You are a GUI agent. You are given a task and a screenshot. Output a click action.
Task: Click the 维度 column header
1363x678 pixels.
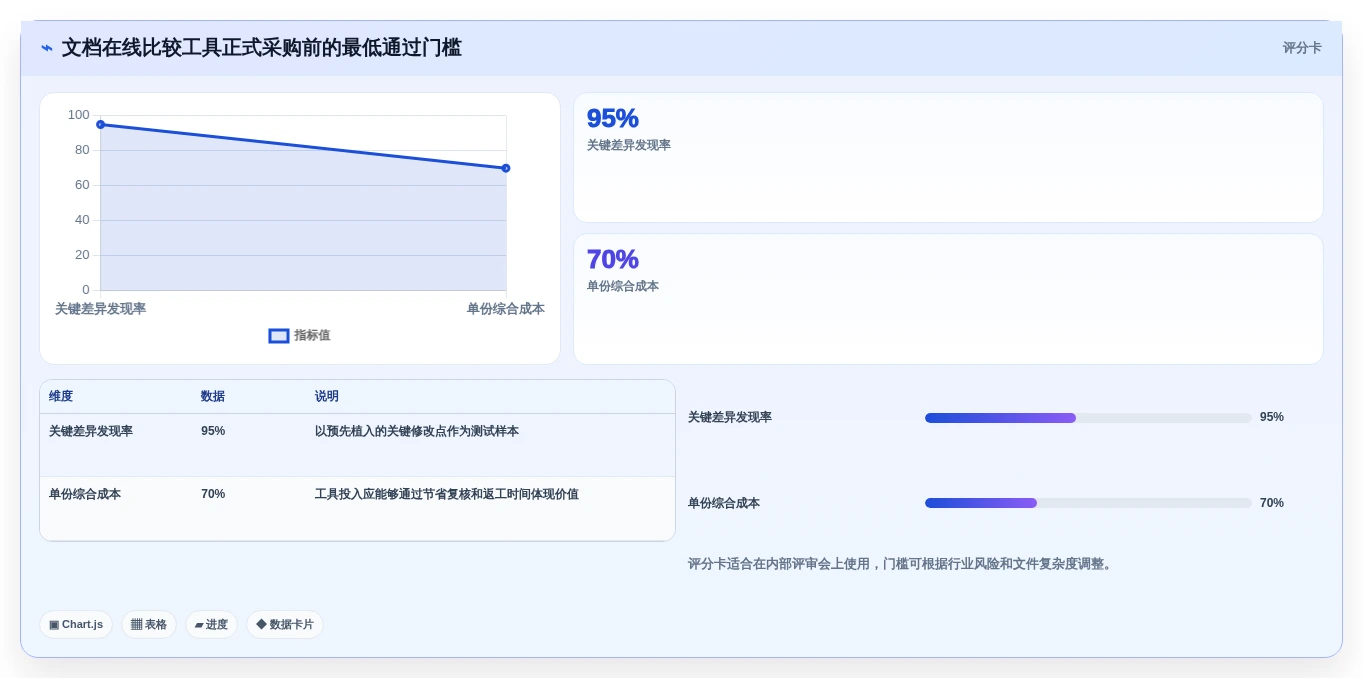point(61,396)
